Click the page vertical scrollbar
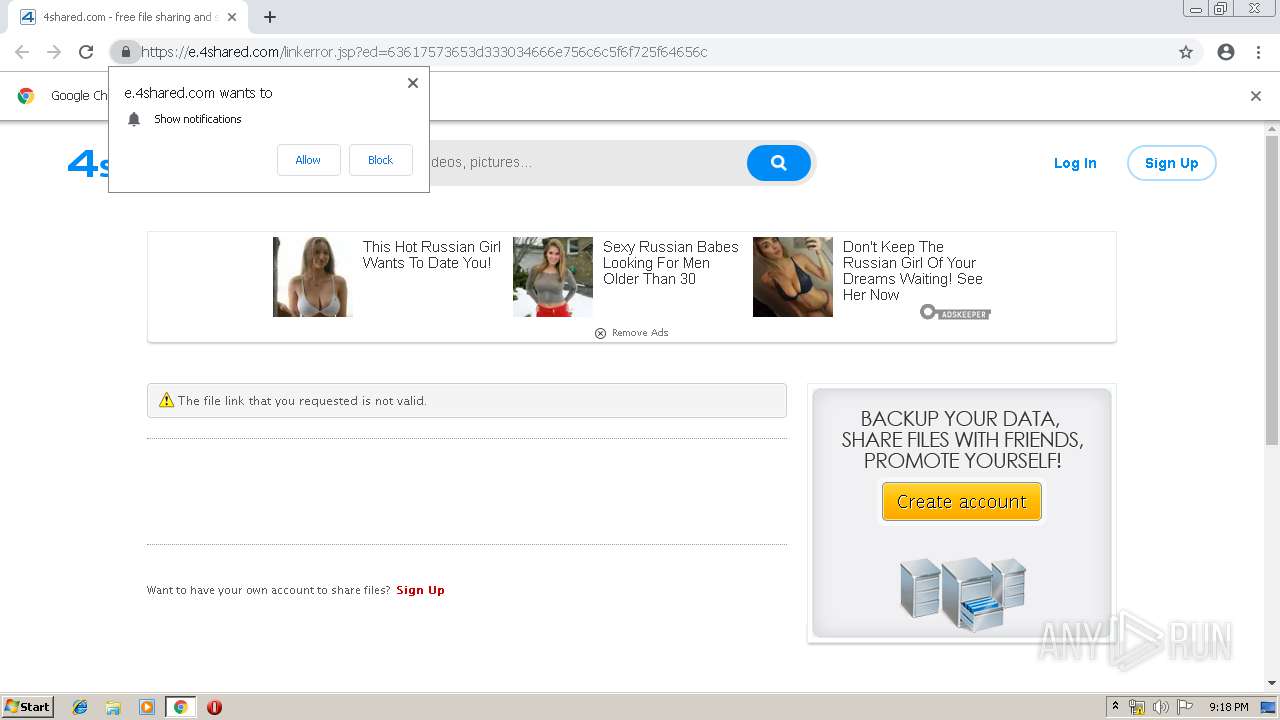This screenshot has width=1280, height=720. (x=1272, y=290)
